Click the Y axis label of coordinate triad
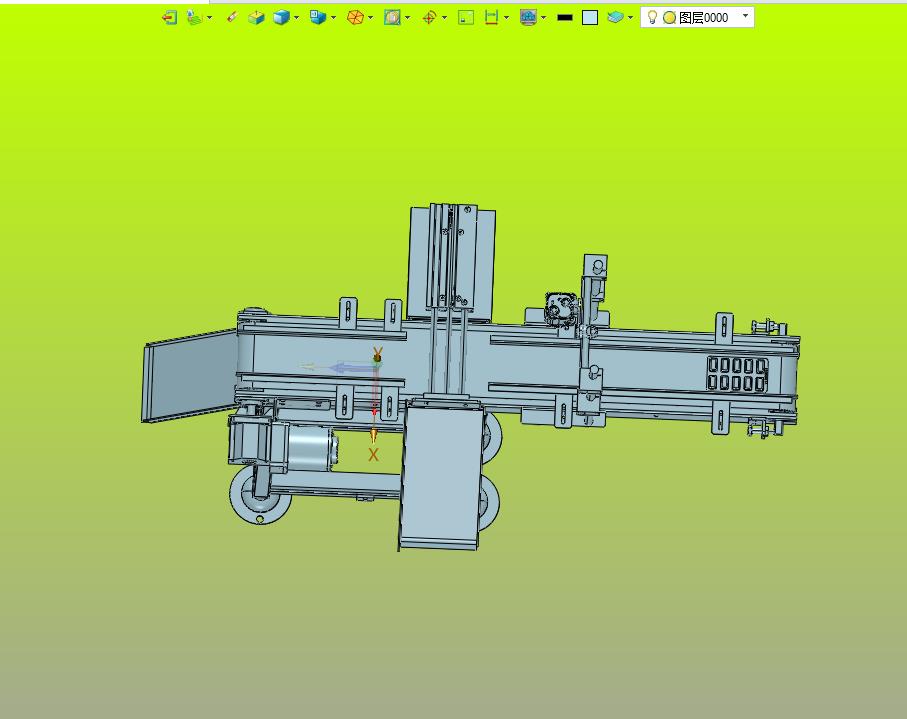 (378, 352)
